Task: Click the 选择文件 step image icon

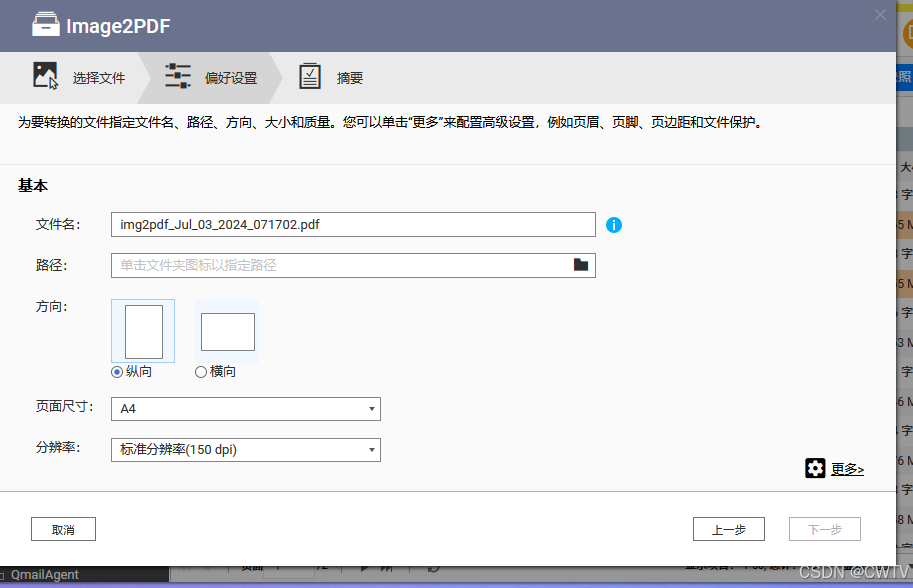Action: 45,76
